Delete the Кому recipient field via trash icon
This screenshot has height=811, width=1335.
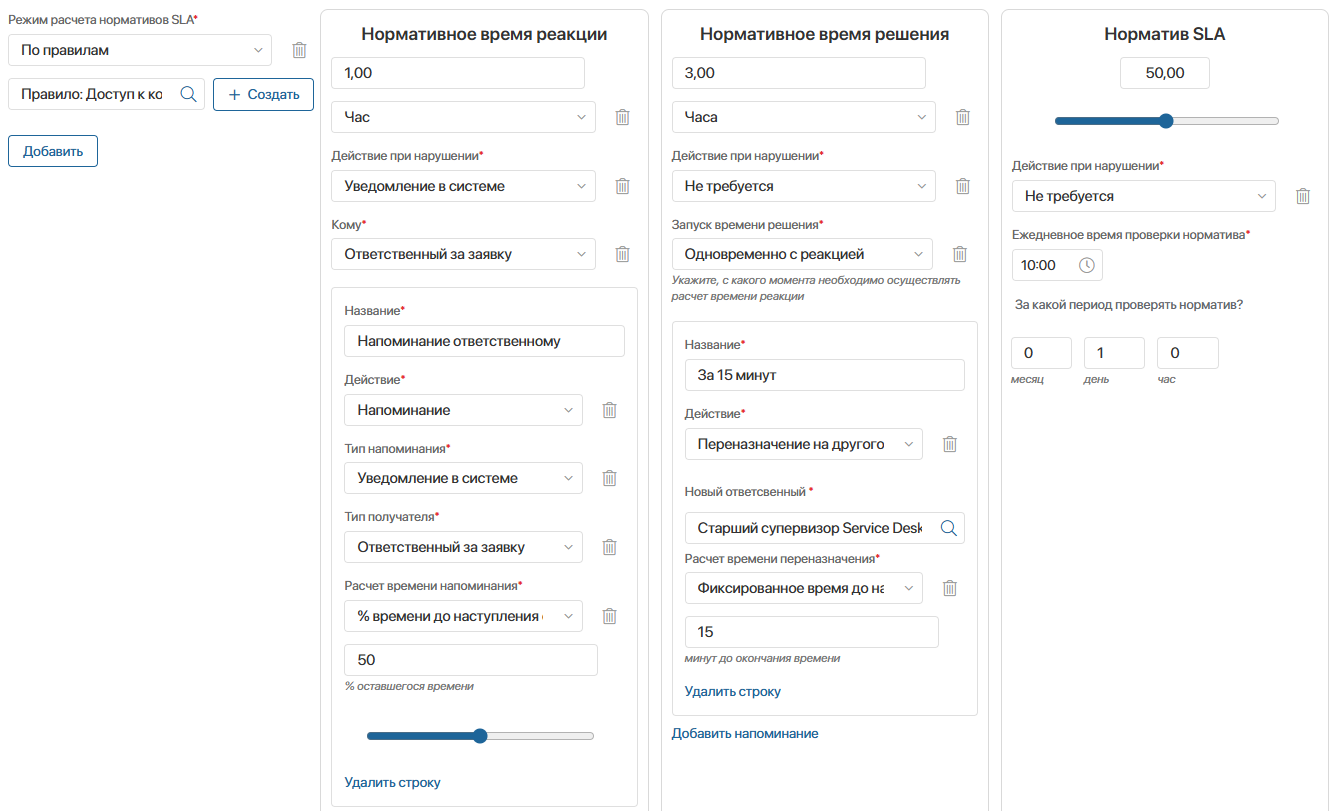(x=622, y=254)
